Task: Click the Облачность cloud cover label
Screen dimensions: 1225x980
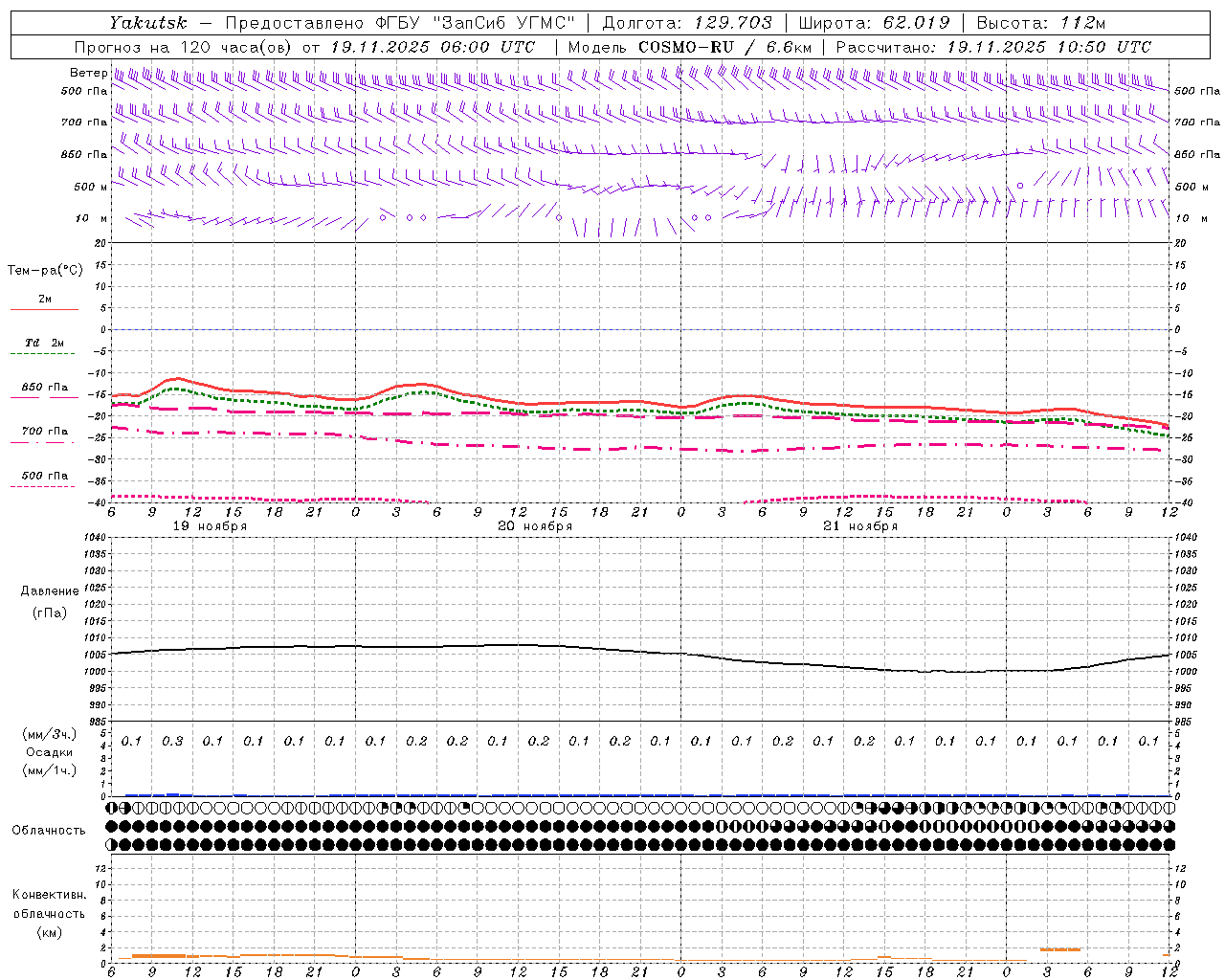Action: coord(49,831)
